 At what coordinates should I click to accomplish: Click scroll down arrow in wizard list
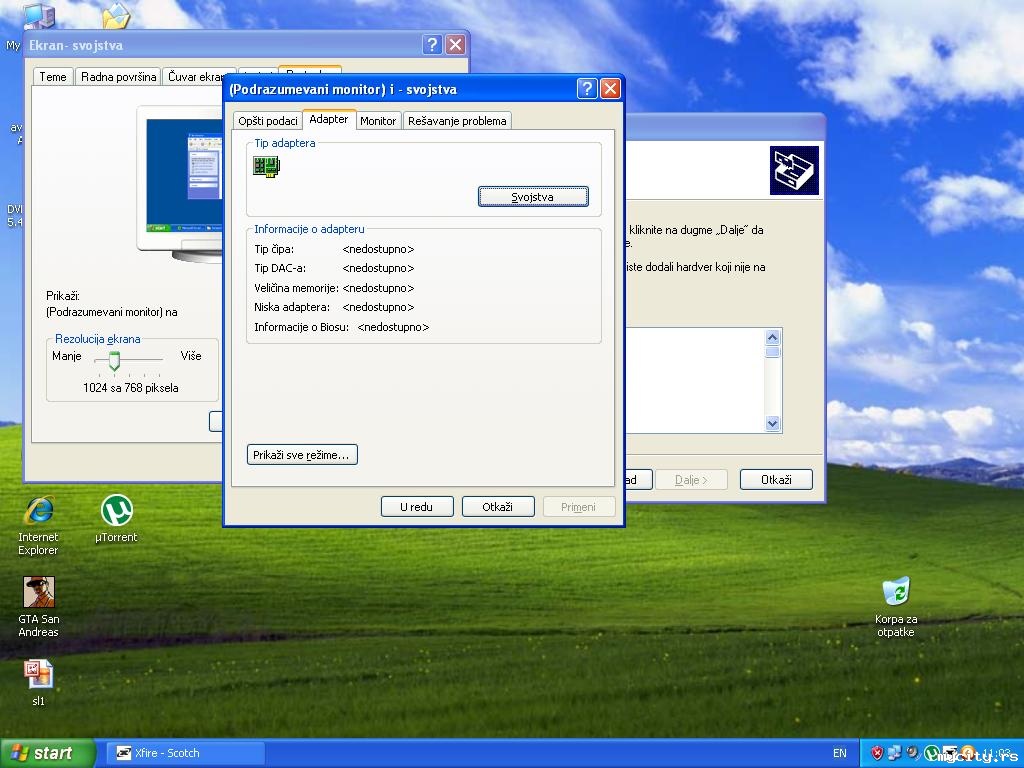772,424
